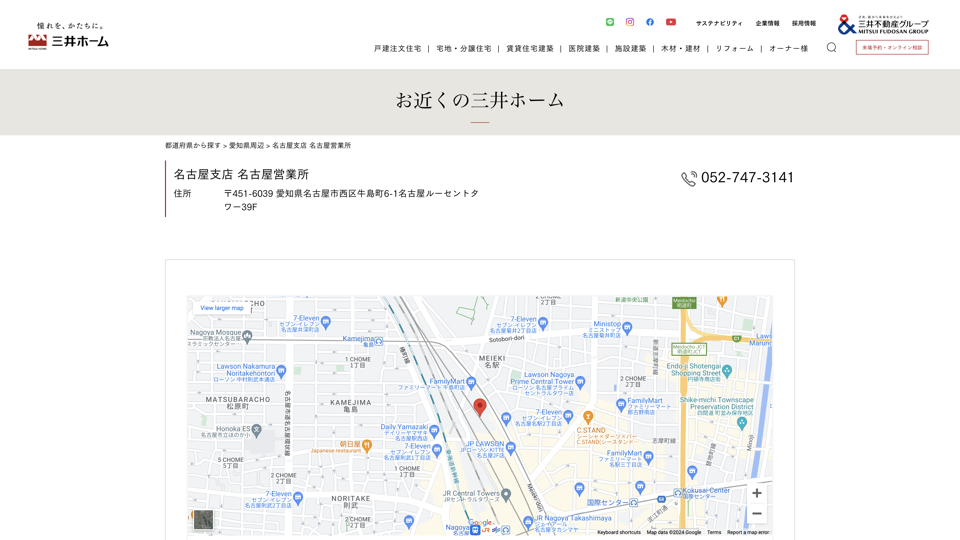The width and height of the screenshot is (960, 540).
Task: Open the Instagram icon link
Action: (629, 22)
